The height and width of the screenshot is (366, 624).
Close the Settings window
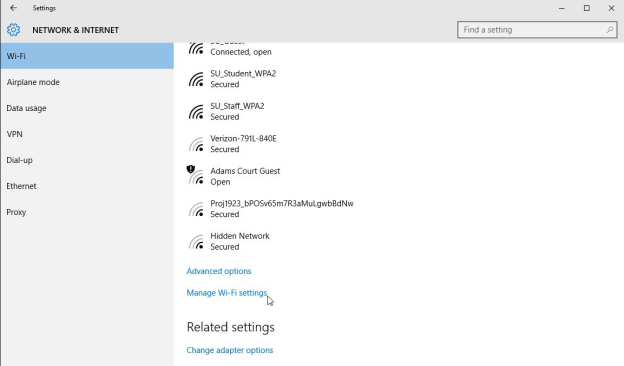pos(611,8)
